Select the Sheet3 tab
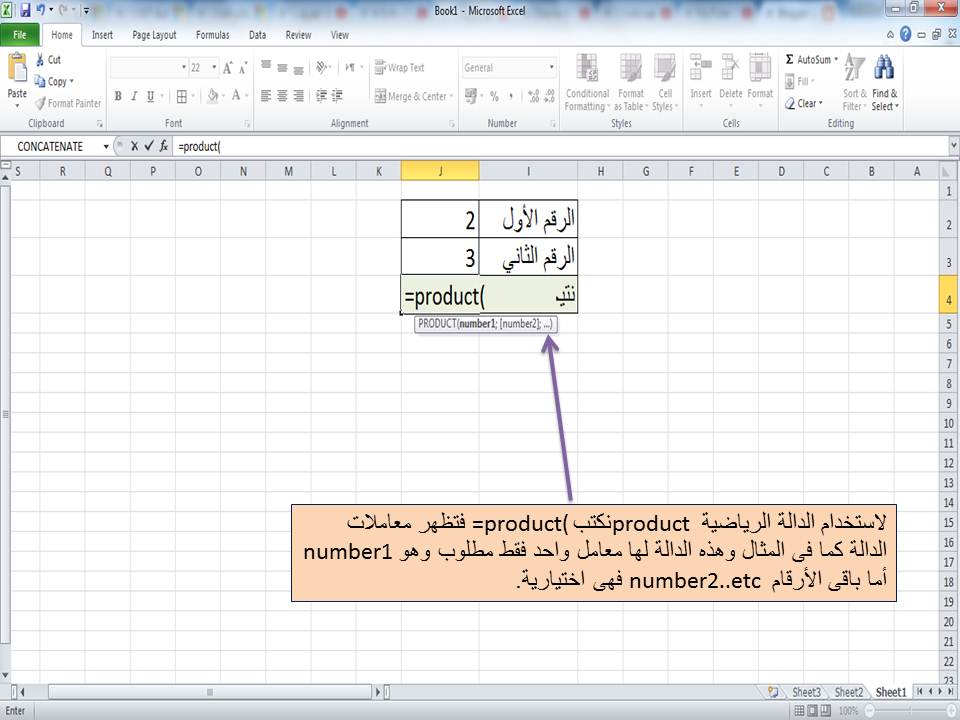The image size is (960, 720). (x=806, y=692)
